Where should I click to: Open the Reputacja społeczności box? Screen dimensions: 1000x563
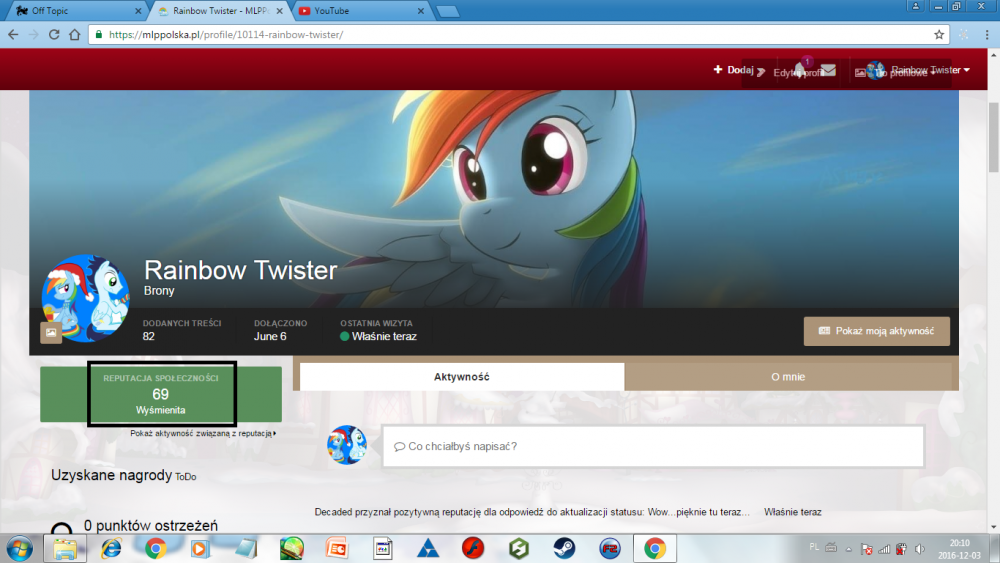click(x=161, y=394)
